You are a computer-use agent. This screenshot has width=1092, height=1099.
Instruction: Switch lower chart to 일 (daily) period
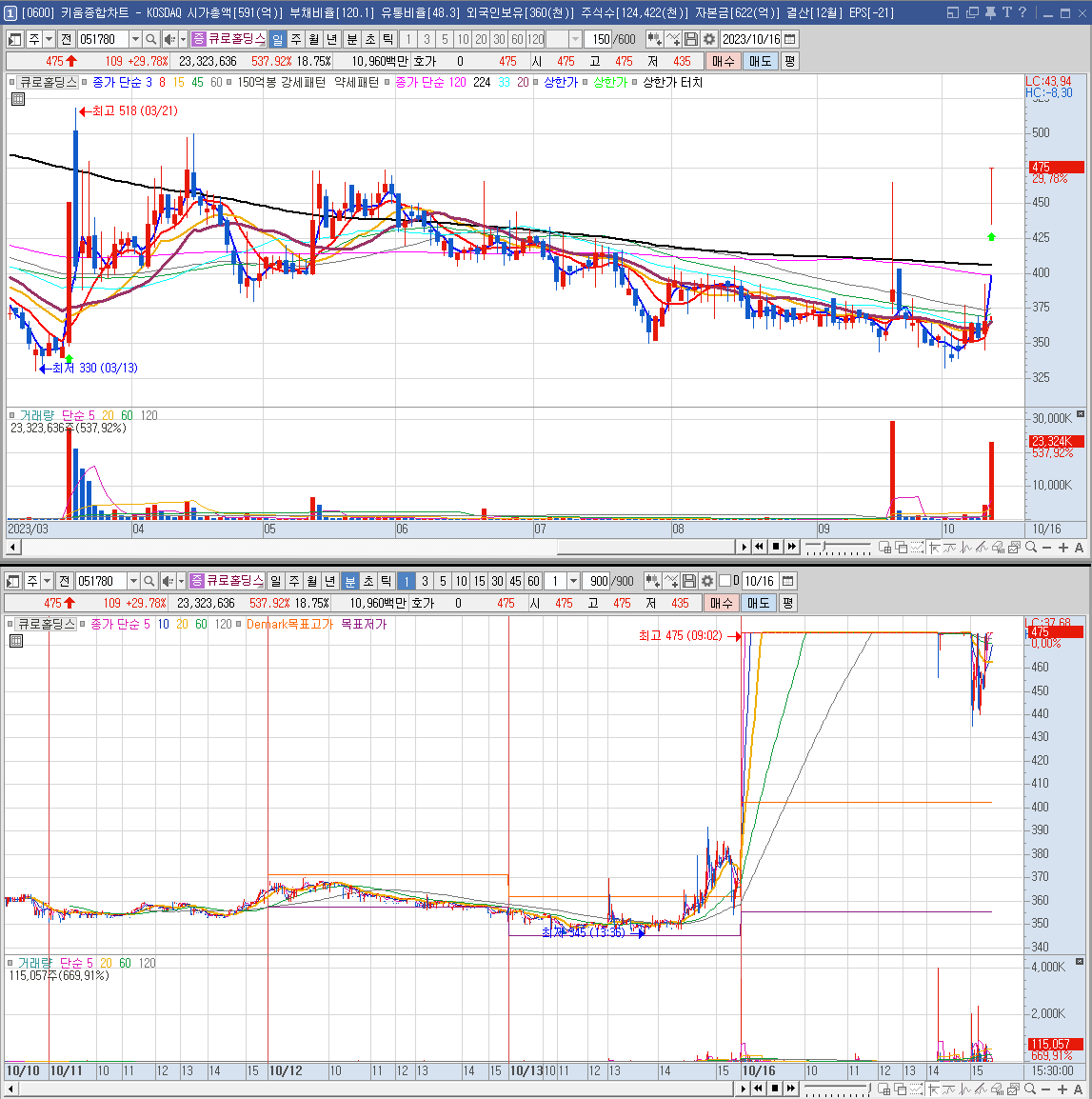[275, 581]
